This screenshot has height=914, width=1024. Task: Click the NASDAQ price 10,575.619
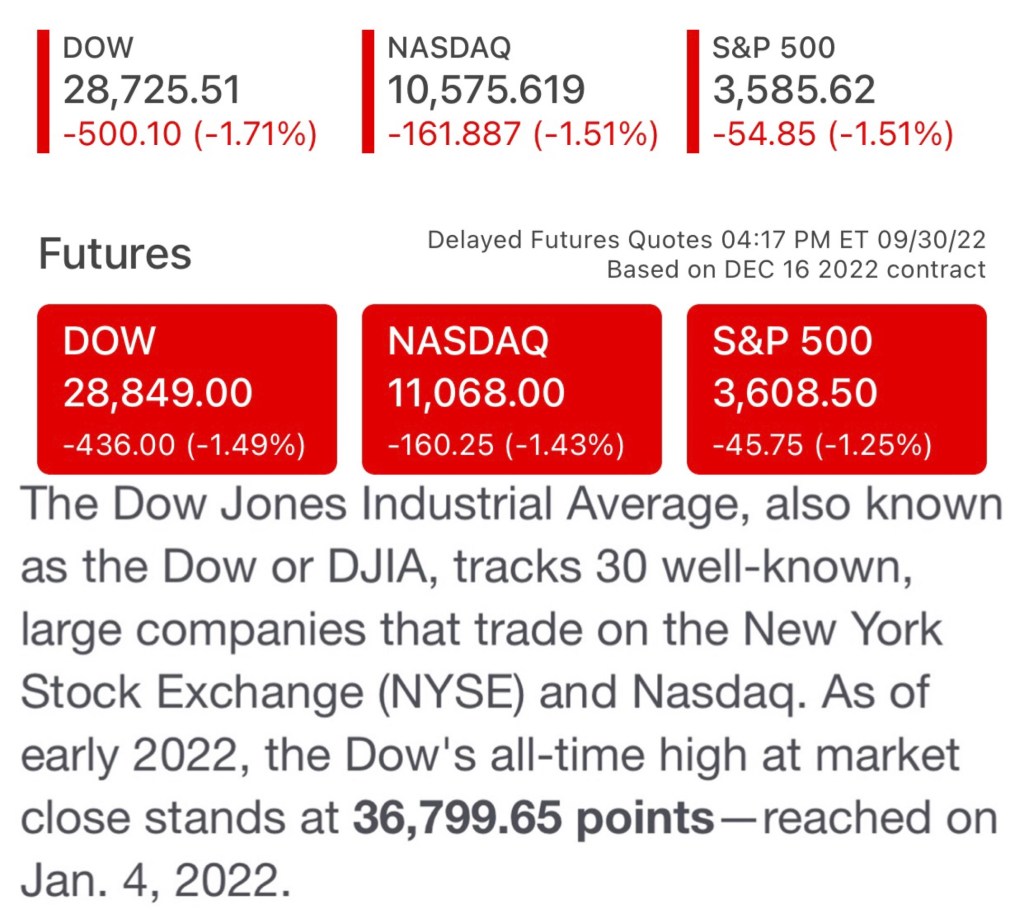click(x=486, y=90)
